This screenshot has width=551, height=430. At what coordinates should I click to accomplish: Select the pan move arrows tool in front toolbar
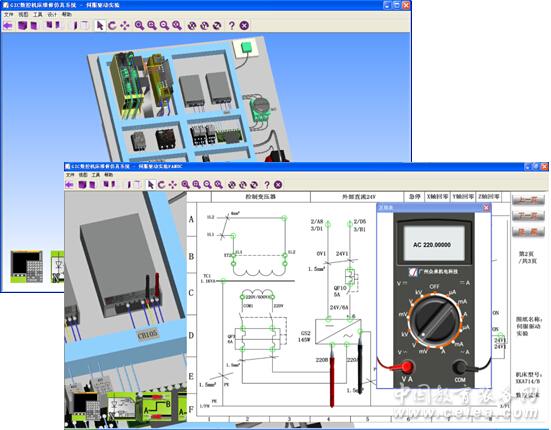tap(172, 184)
